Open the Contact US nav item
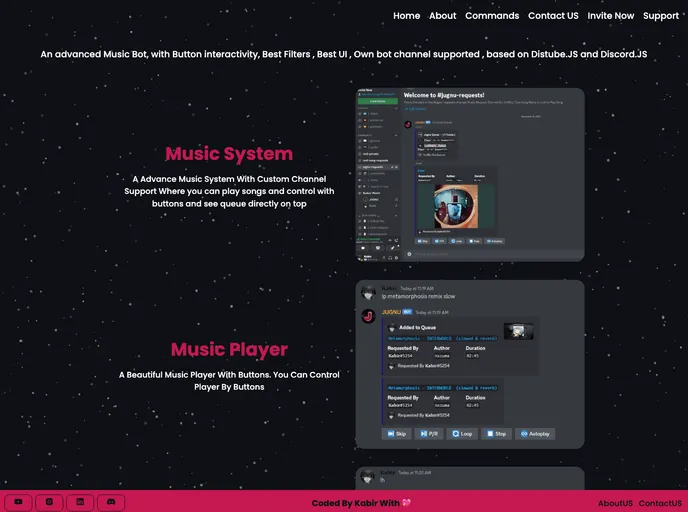The width and height of the screenshot is (688, 512). click(x=553, y=16)
